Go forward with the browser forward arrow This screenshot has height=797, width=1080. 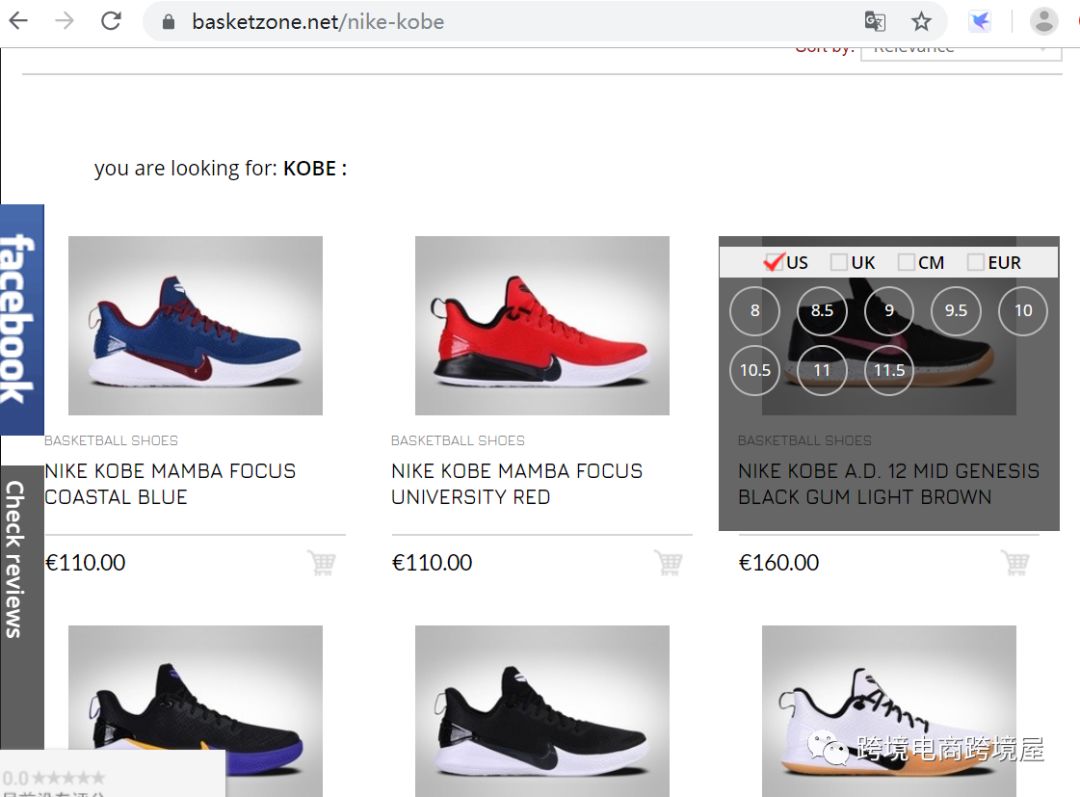click(64, 21)
